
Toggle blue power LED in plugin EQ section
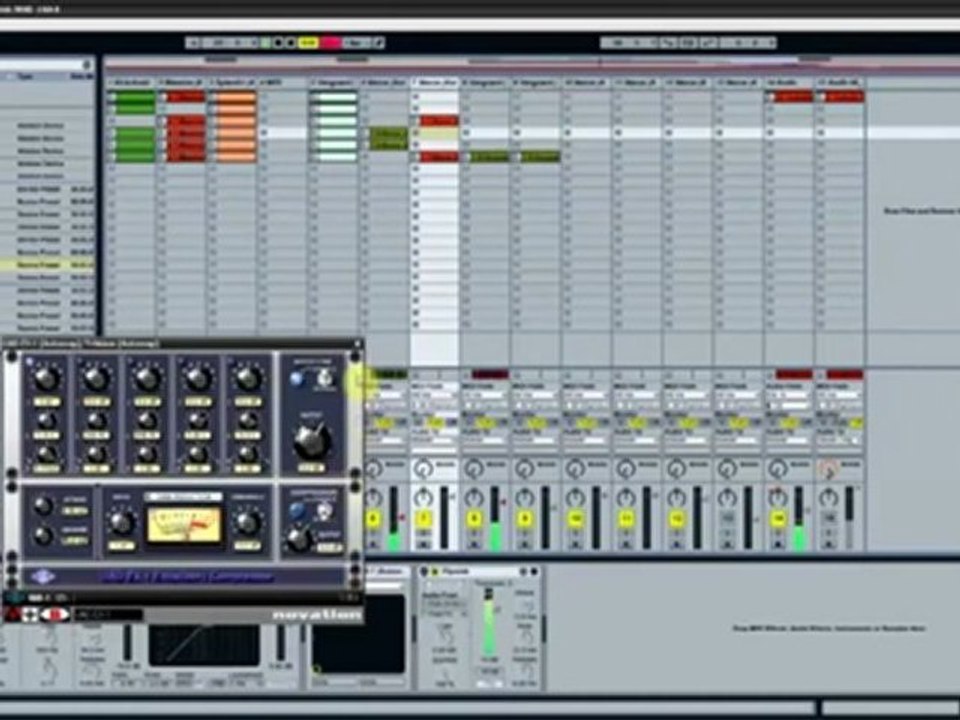(298, 379)
